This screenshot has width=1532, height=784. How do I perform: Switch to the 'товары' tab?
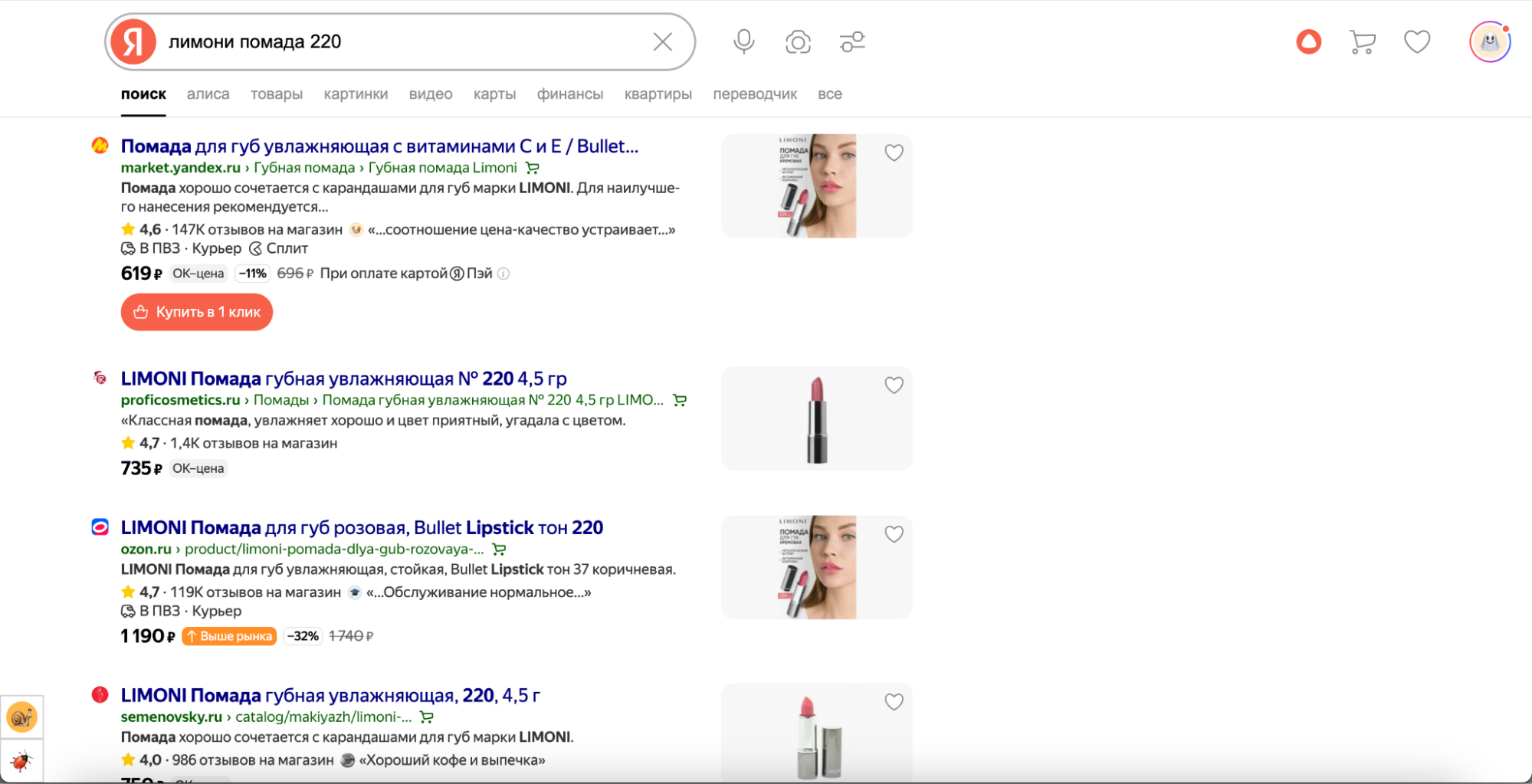[x=277, y=94]
